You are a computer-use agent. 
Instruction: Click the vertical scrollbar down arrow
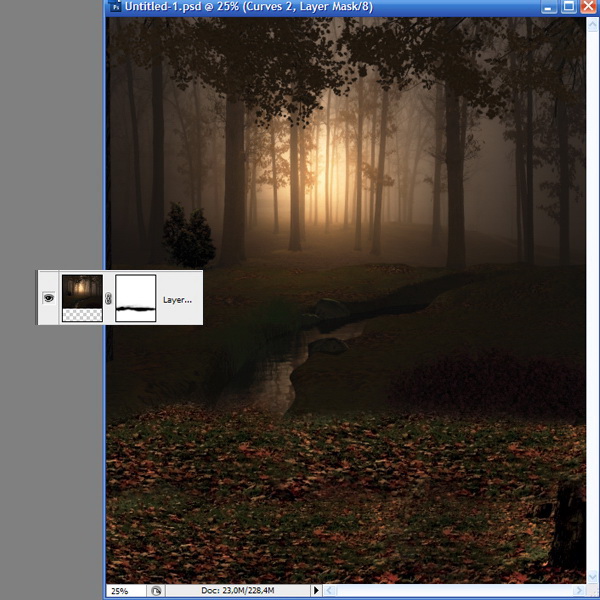click(x=593, y=576)
